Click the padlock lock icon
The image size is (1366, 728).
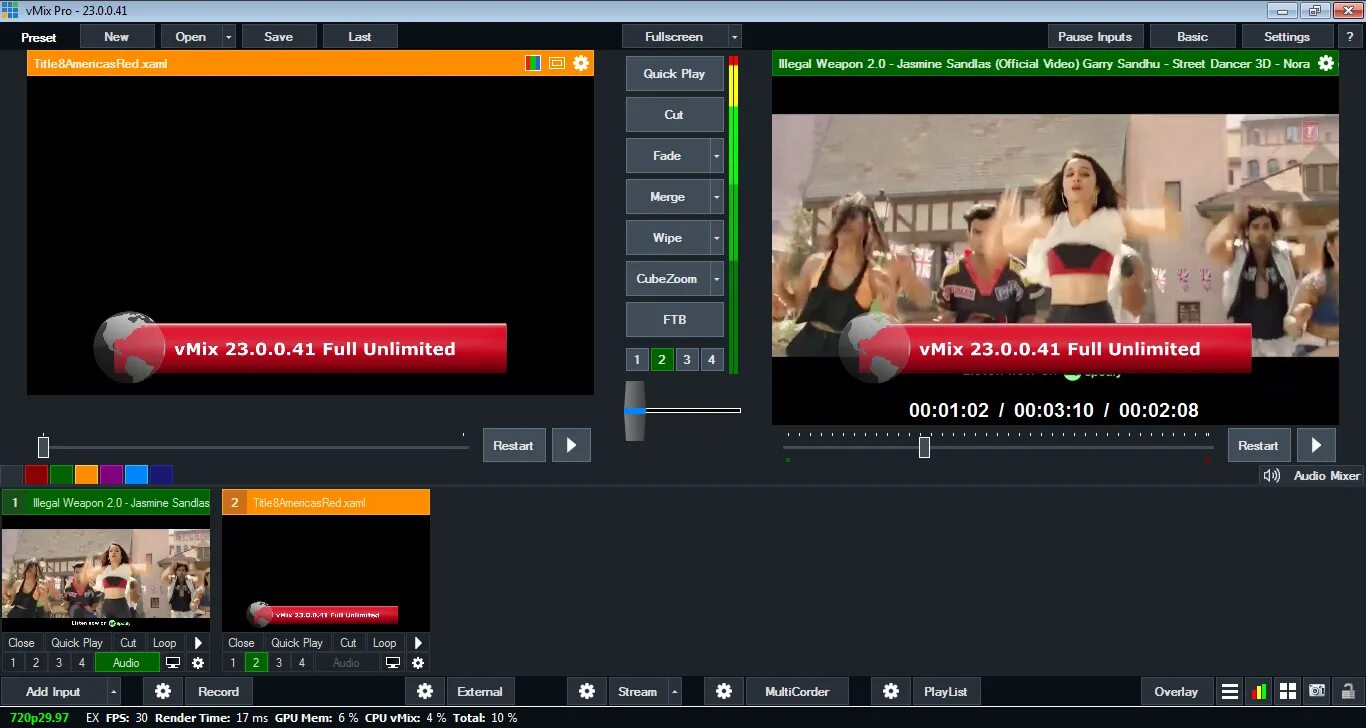click(x=1347, y=691)
